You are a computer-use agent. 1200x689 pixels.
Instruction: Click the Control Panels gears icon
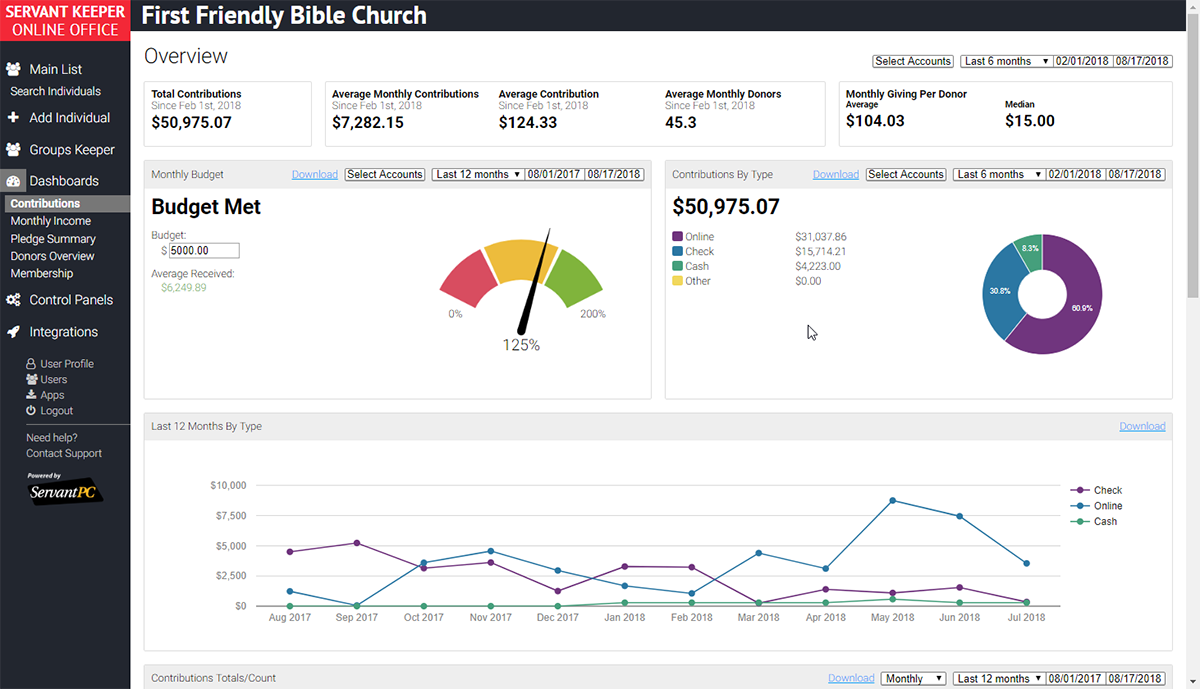click(14, 300)
